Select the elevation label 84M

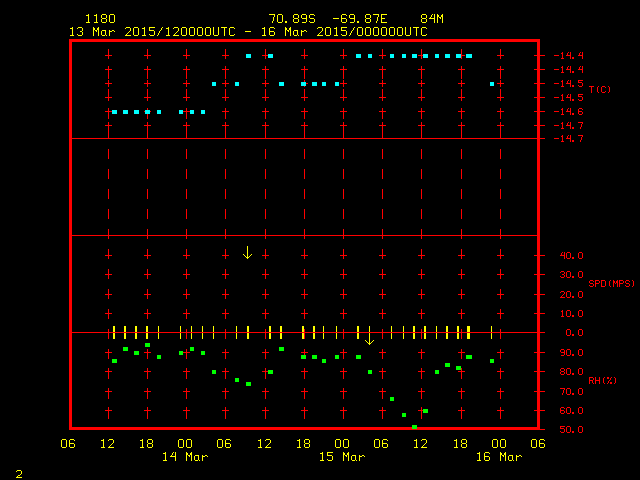(432, 19)
